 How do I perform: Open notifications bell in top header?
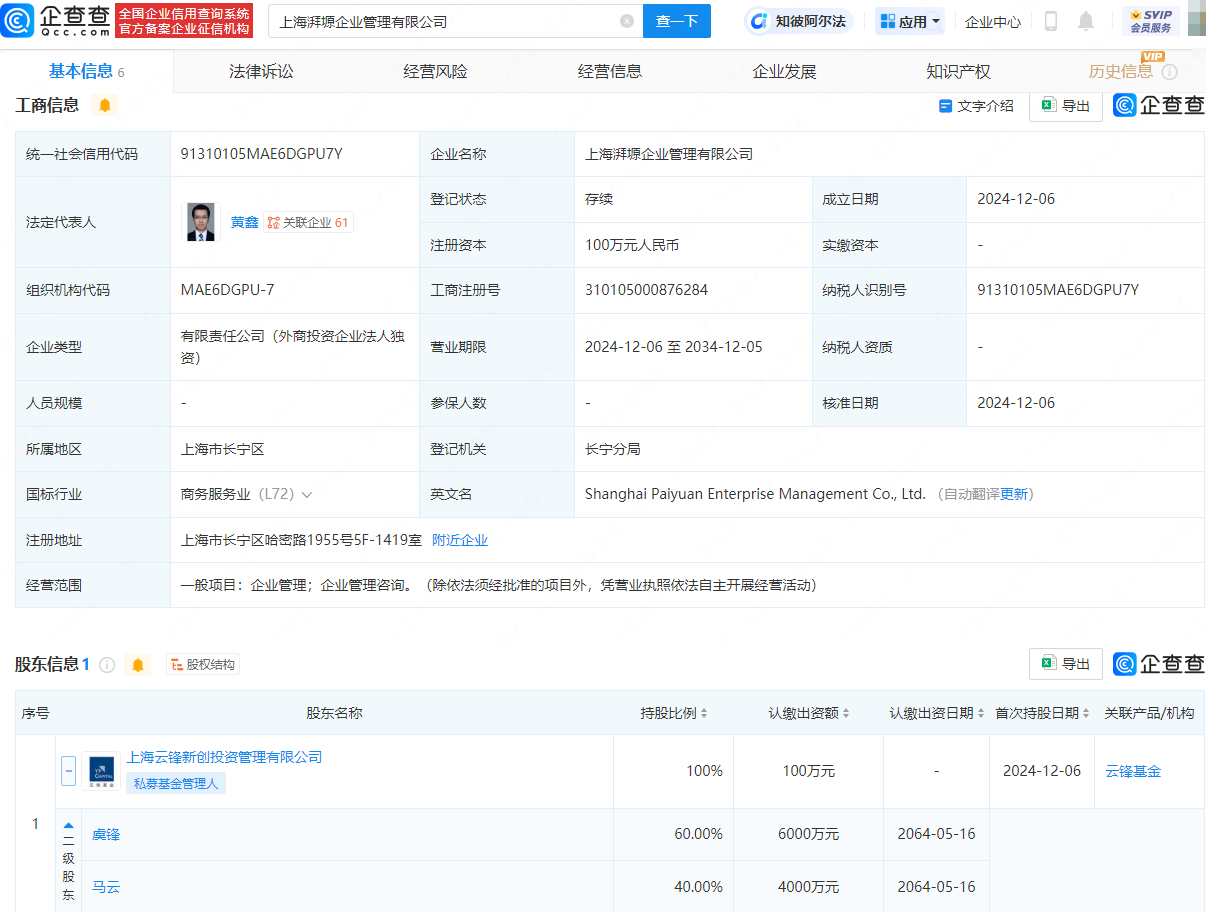pyautogui.click(x=1086, y=21)
